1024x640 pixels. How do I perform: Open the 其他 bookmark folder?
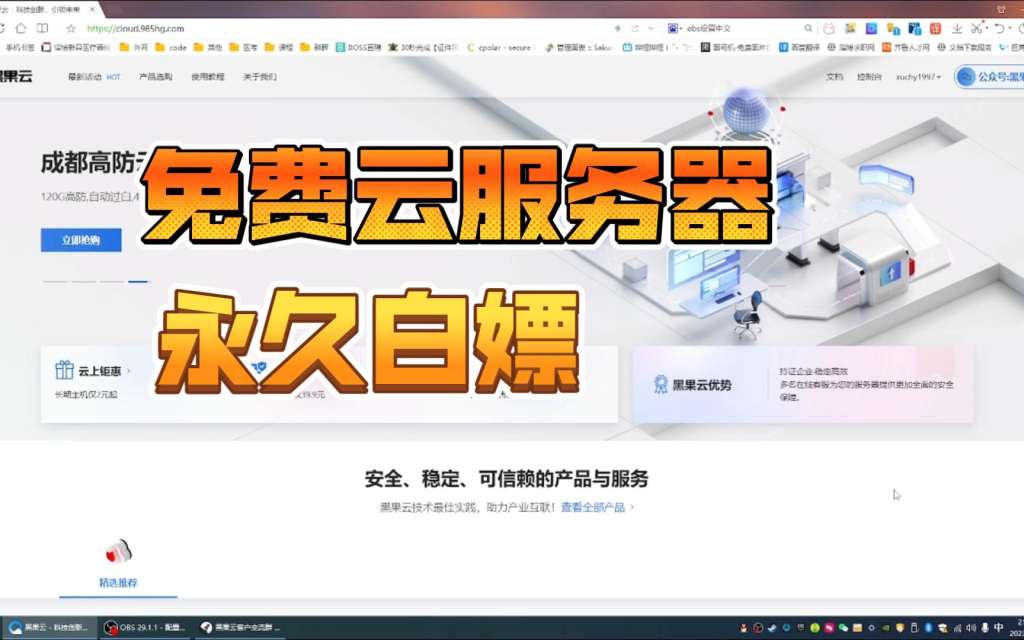point(208,47)
